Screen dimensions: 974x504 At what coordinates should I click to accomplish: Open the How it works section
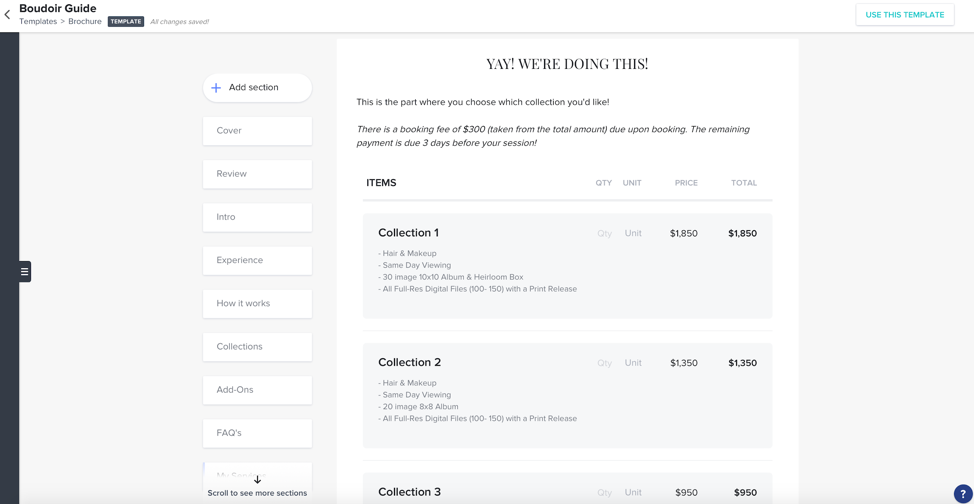(x=257, y=303)
